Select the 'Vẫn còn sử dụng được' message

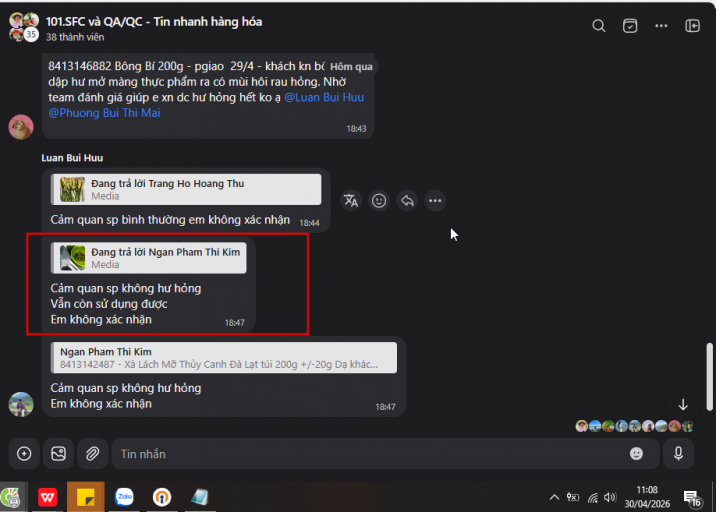coord(109,304)
